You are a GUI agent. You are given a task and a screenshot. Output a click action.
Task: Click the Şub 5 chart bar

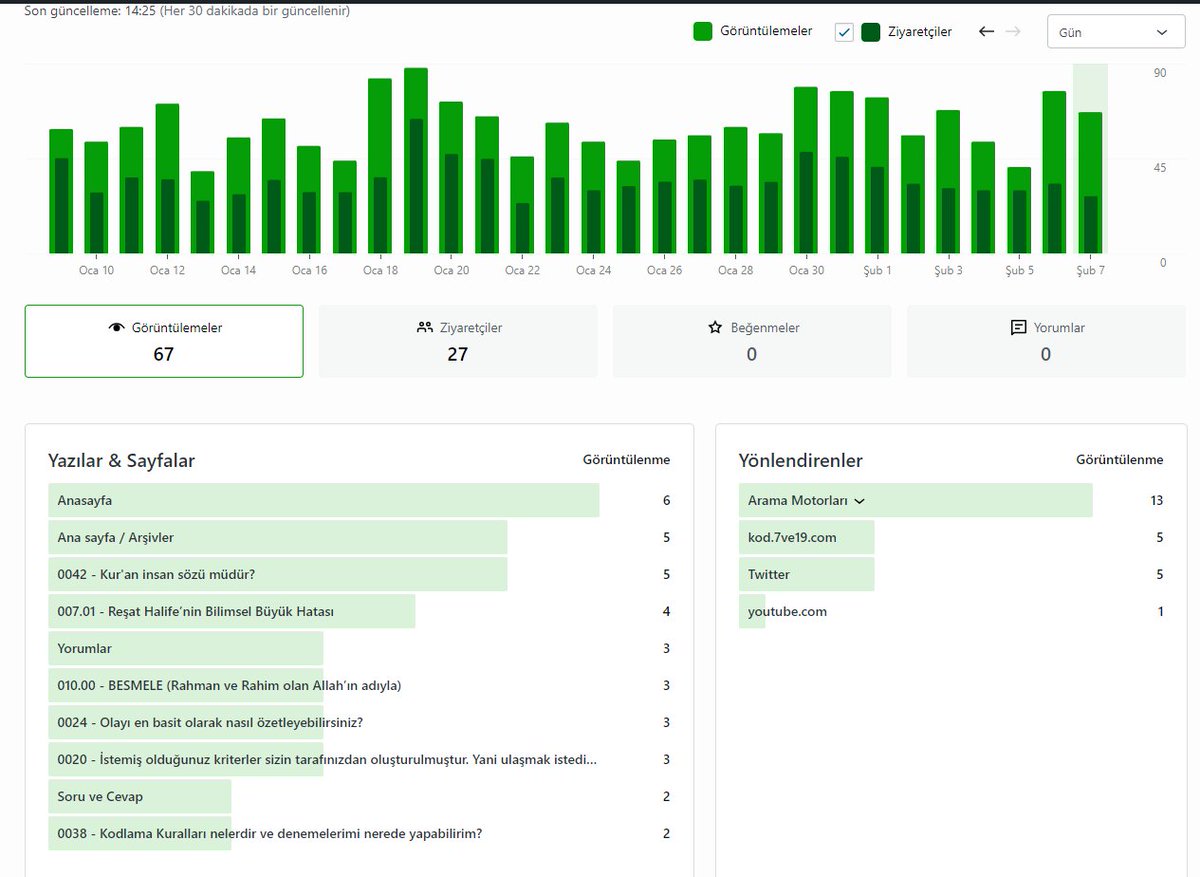(x=1019, y=210)
